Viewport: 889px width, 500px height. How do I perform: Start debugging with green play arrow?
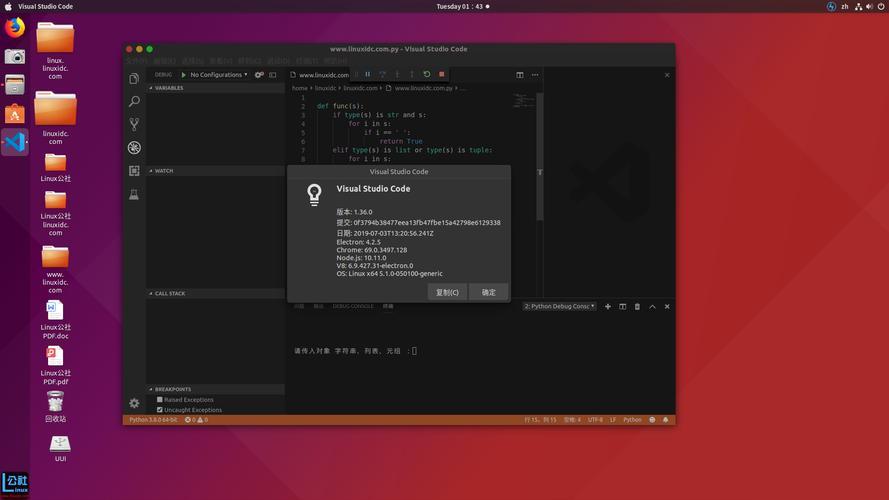click(x=183, y=75)
